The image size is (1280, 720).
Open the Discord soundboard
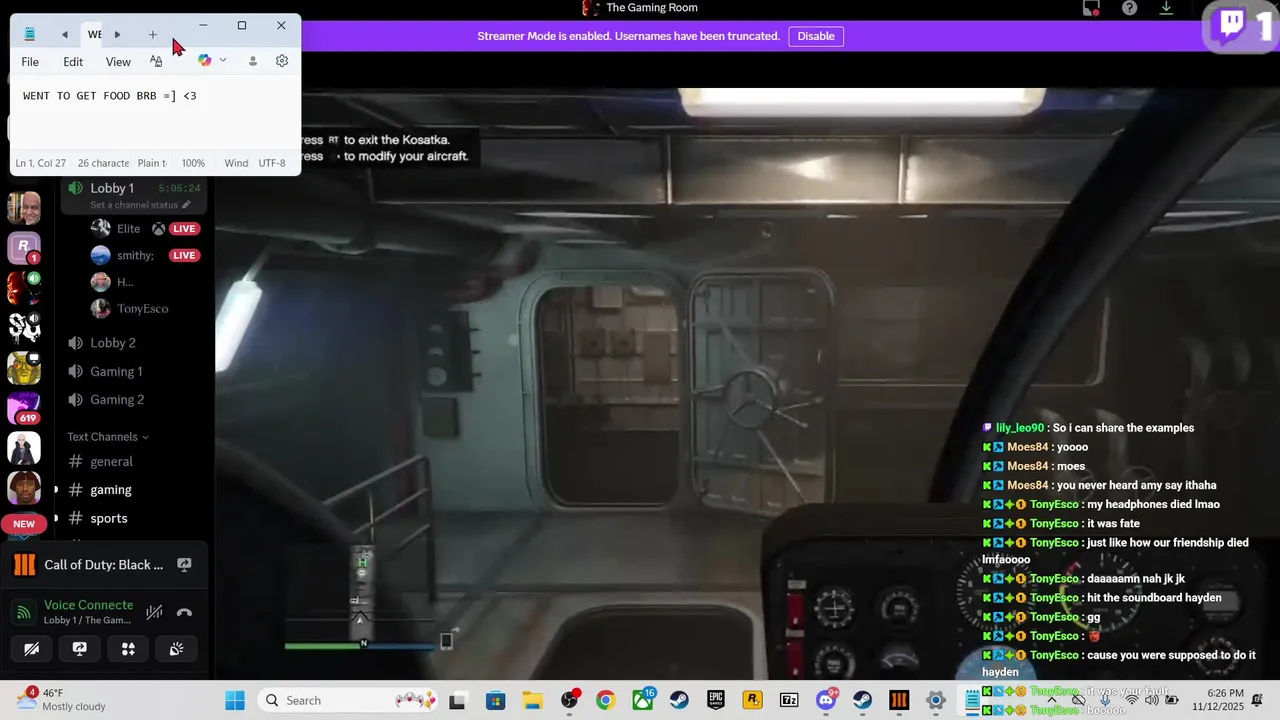pos(176,649)
